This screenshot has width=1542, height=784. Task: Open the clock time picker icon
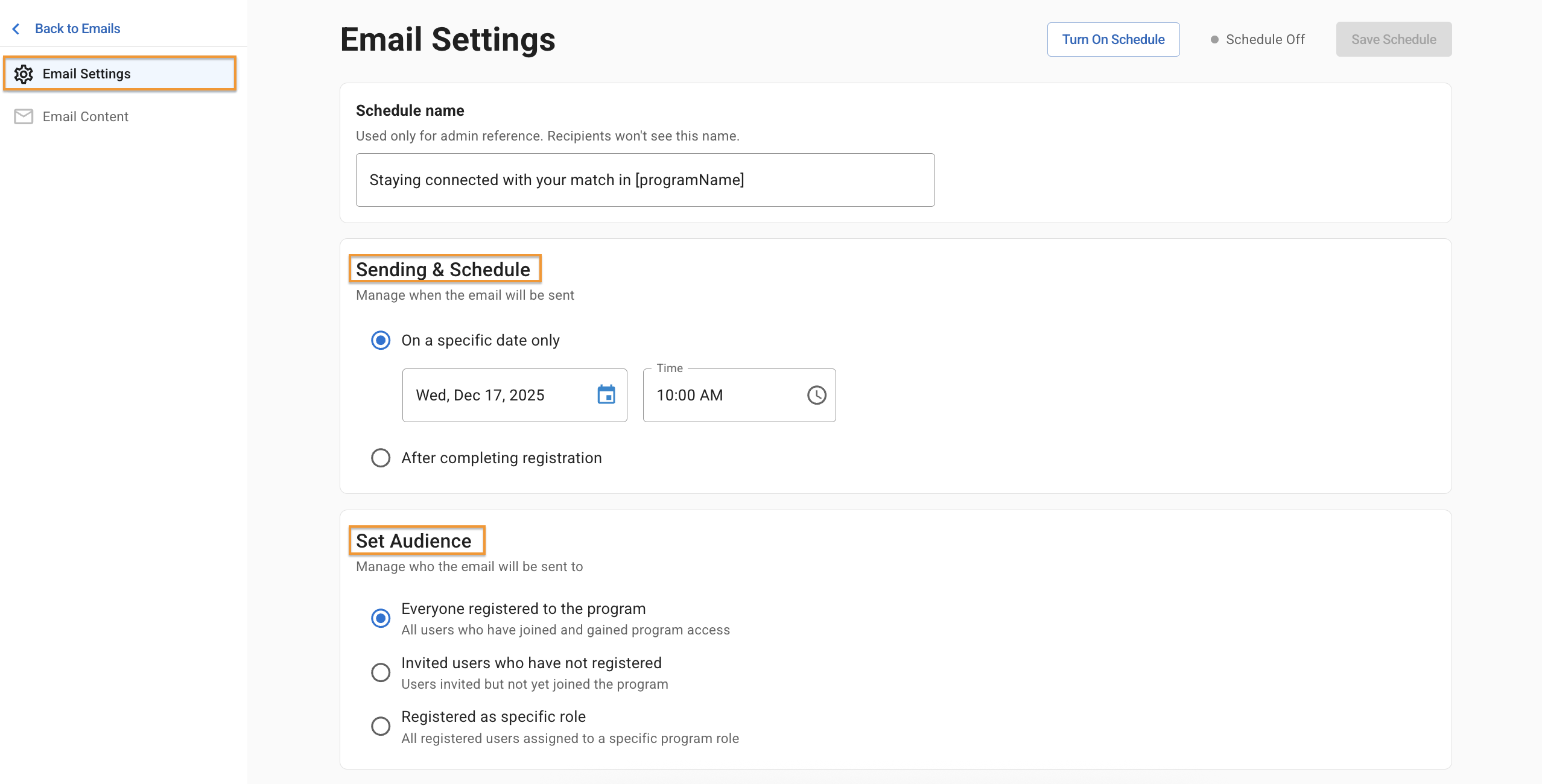pyautogui.click(x=816, y=395)
